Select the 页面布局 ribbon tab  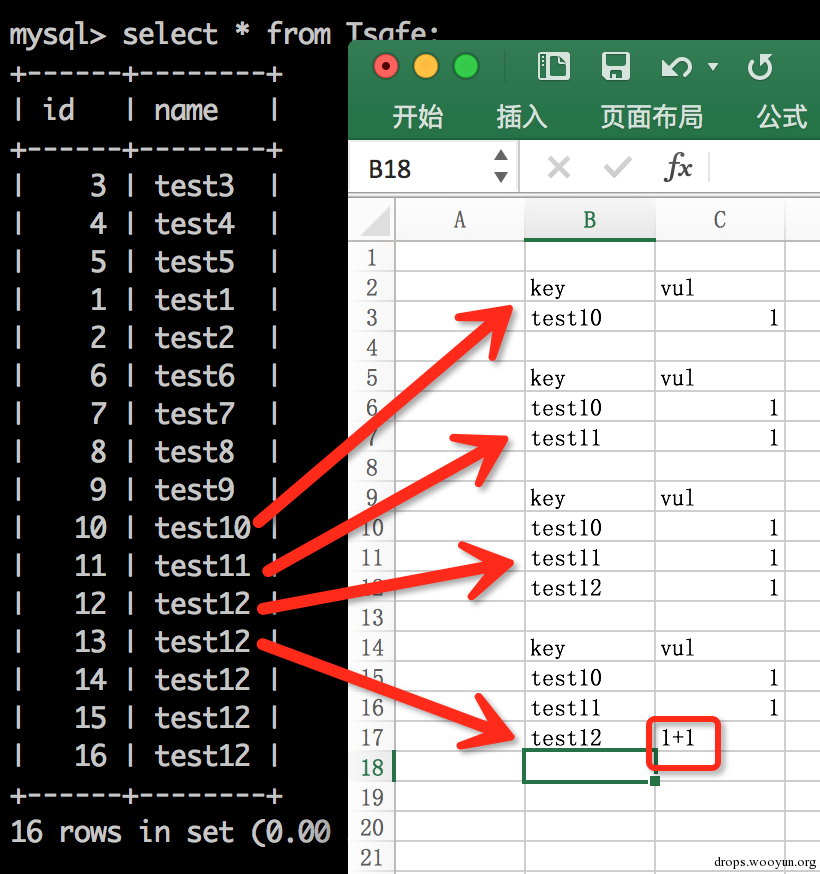[651, 117]
